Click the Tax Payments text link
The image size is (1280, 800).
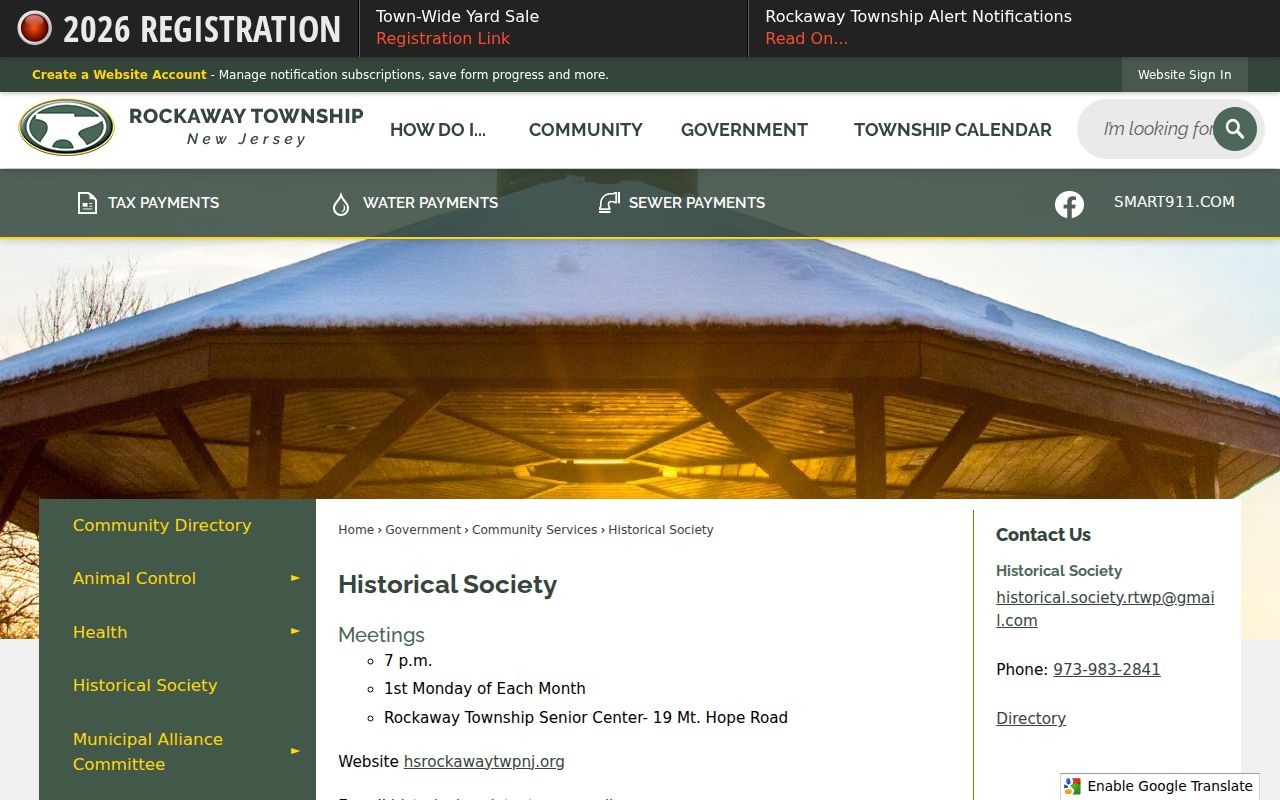click(x=164, y=203)
